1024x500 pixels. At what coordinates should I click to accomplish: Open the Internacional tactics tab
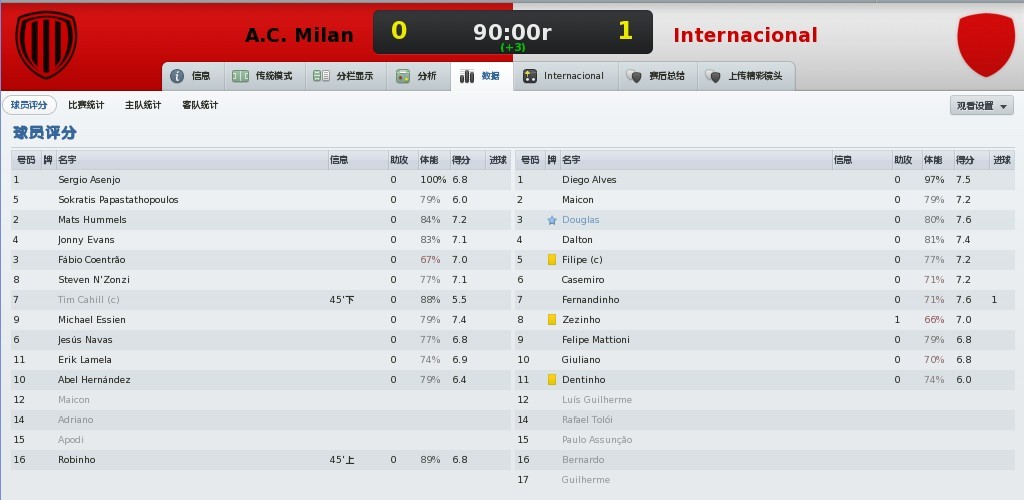pos(564,76)
